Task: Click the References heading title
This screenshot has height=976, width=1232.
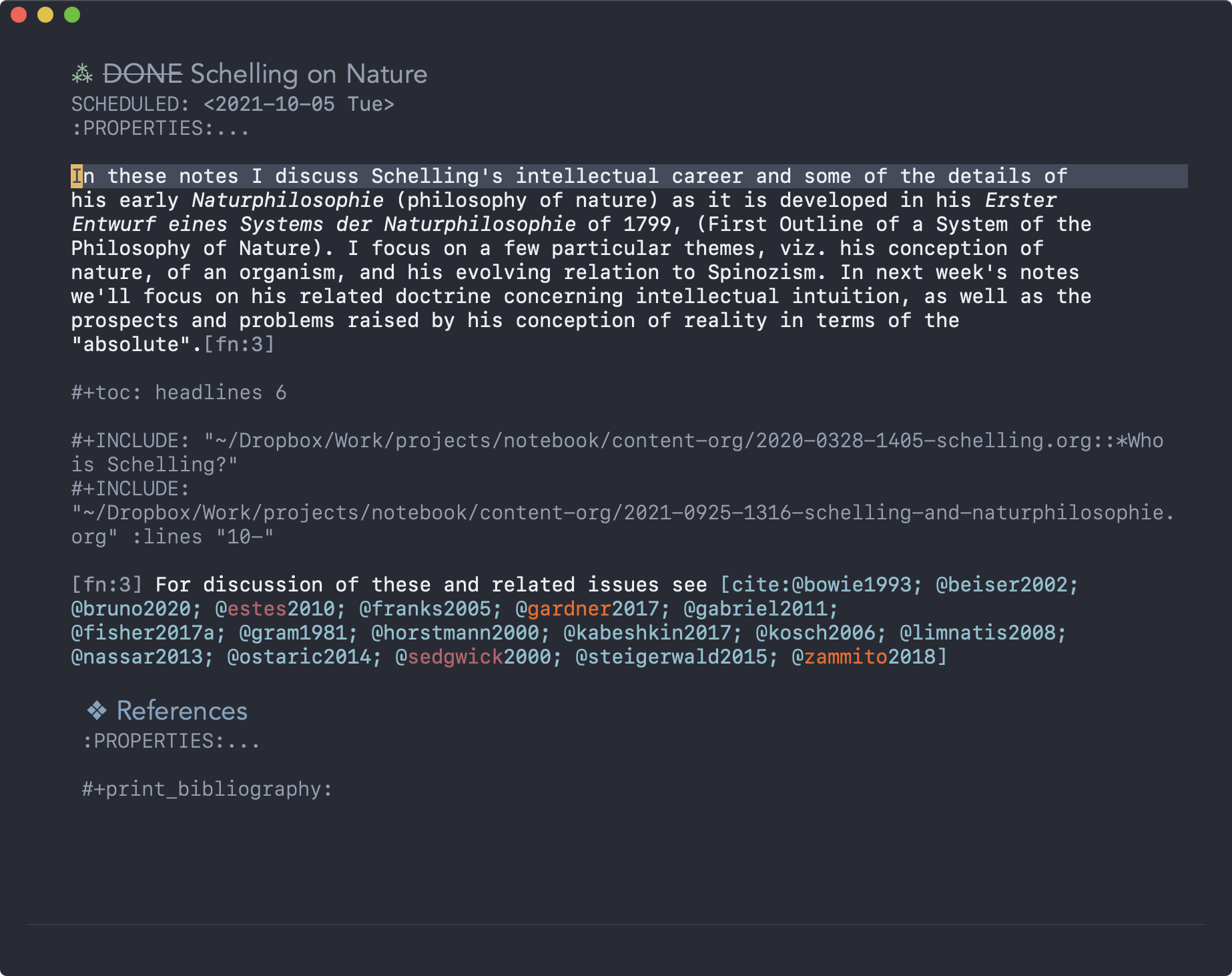Action: pos(182,711)
